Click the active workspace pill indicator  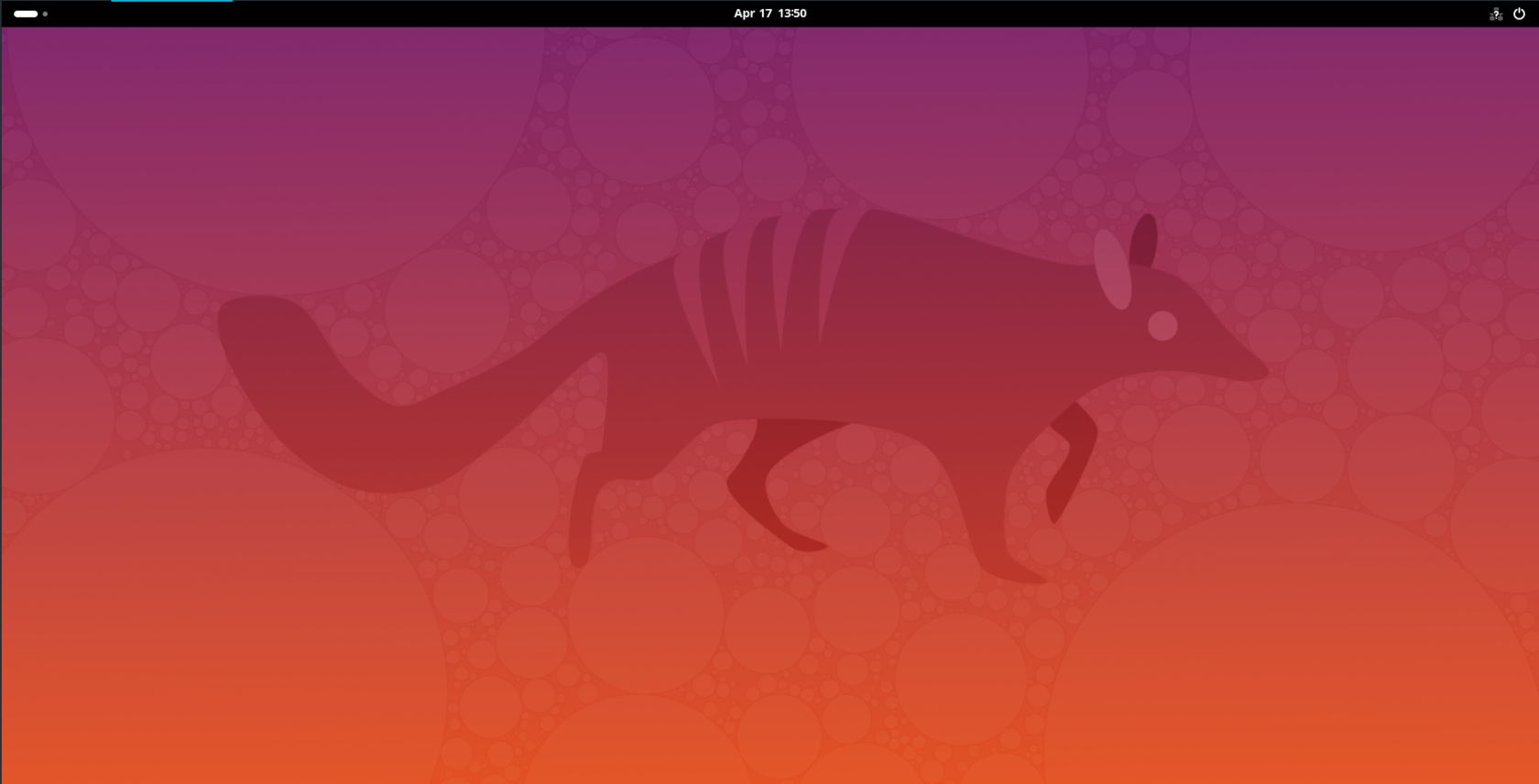26,14
